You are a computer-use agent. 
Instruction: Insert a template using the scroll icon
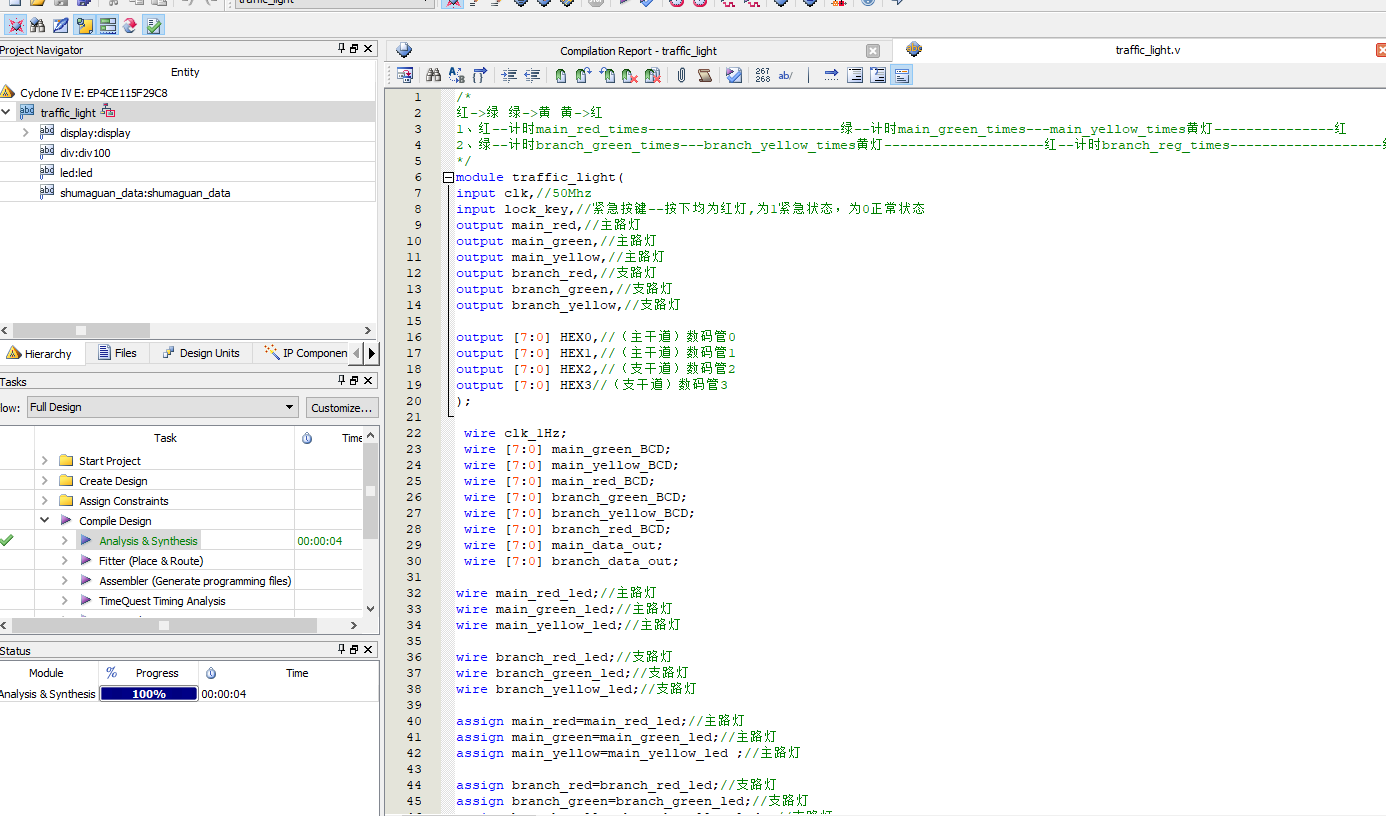click(704, 75)
